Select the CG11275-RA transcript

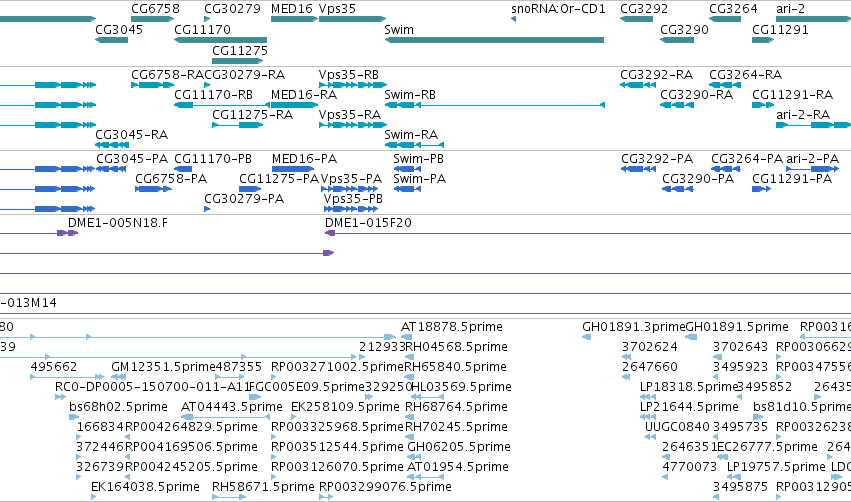coord(238,125)
